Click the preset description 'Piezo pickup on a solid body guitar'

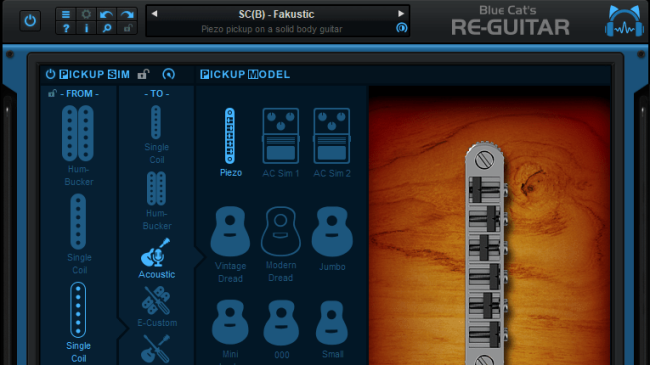pyautogui.click(x=272, y=29)
